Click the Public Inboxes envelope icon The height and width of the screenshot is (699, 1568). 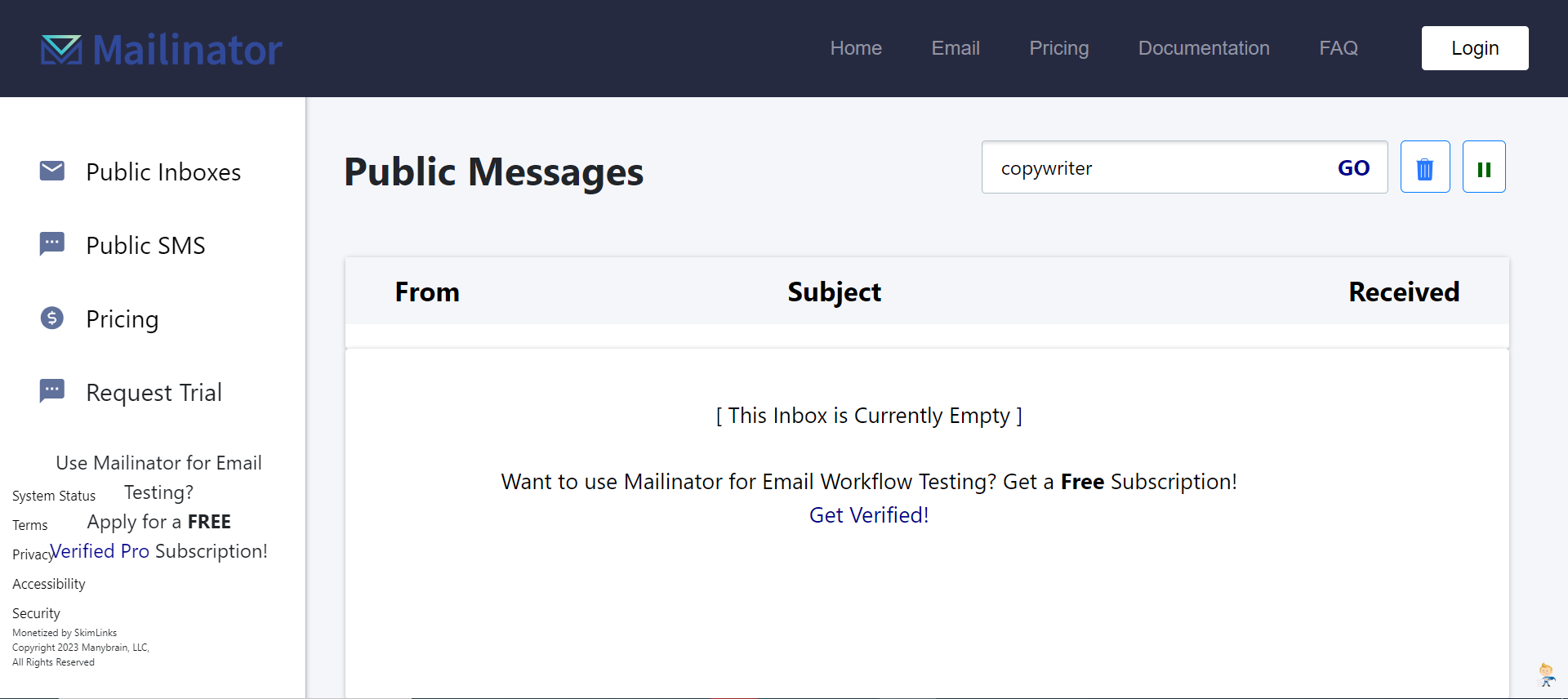[x=52, y=171]
